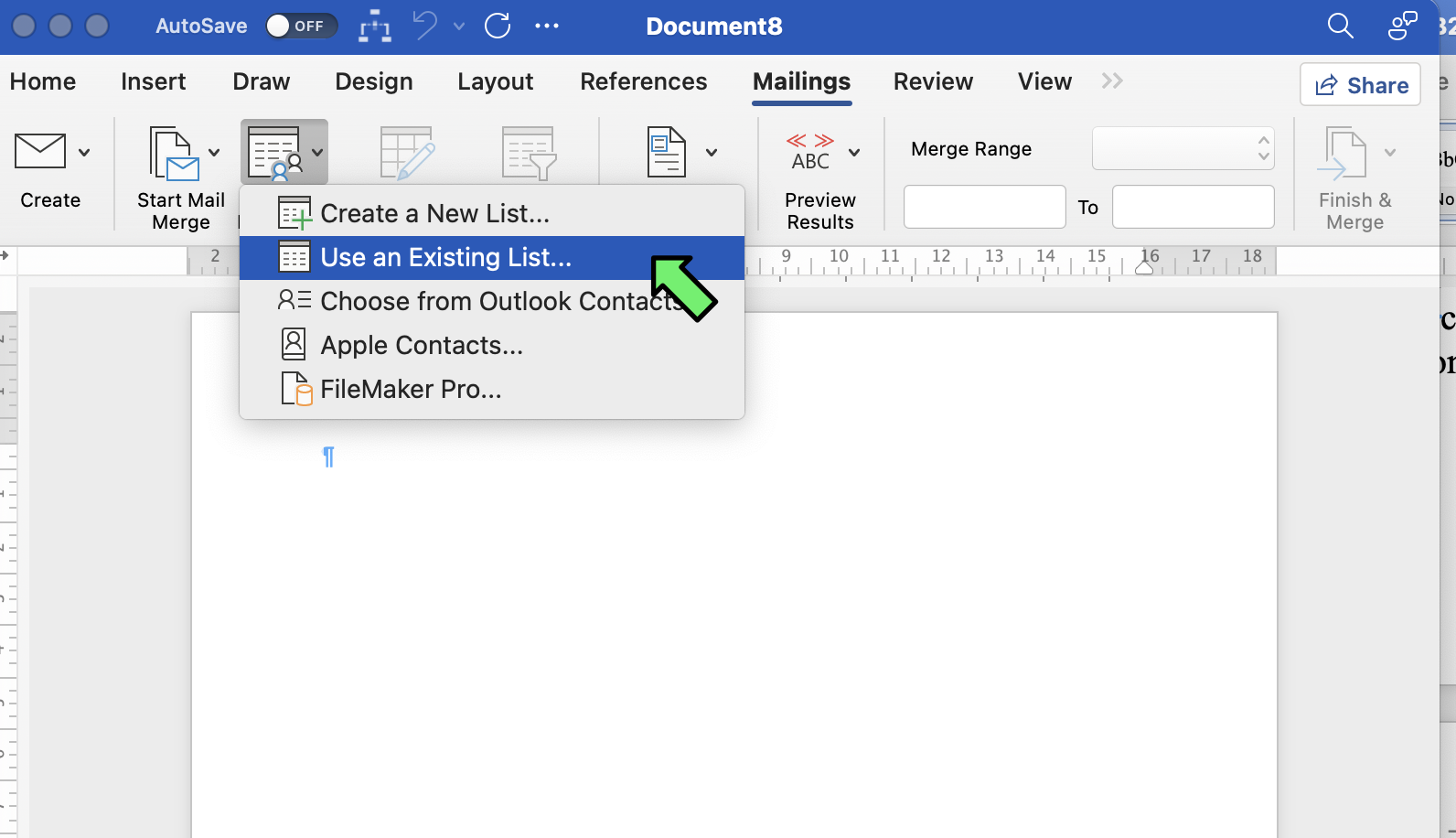Screen dimensions: 1456x838
Task: Open the Search magnifier icon
Action: [1340, 26]
